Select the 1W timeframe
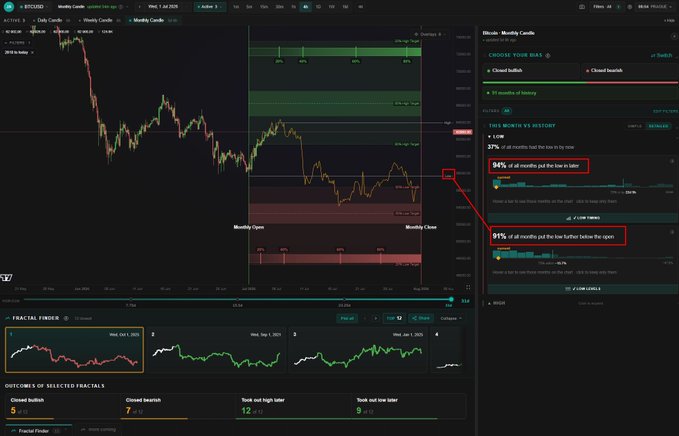 (x=332, y=7)
